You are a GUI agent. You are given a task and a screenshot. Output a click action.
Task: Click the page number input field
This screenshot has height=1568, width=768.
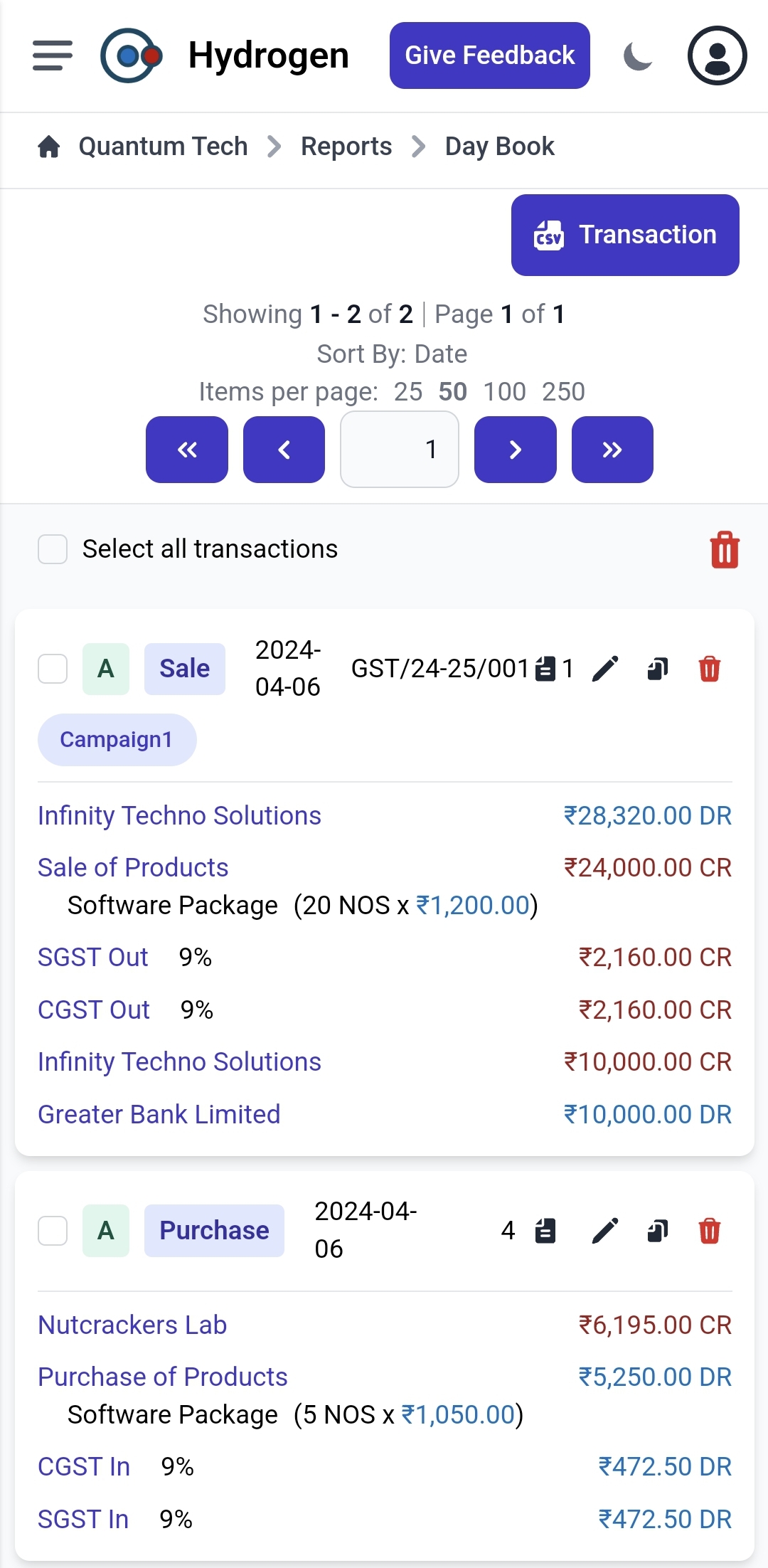400,450
